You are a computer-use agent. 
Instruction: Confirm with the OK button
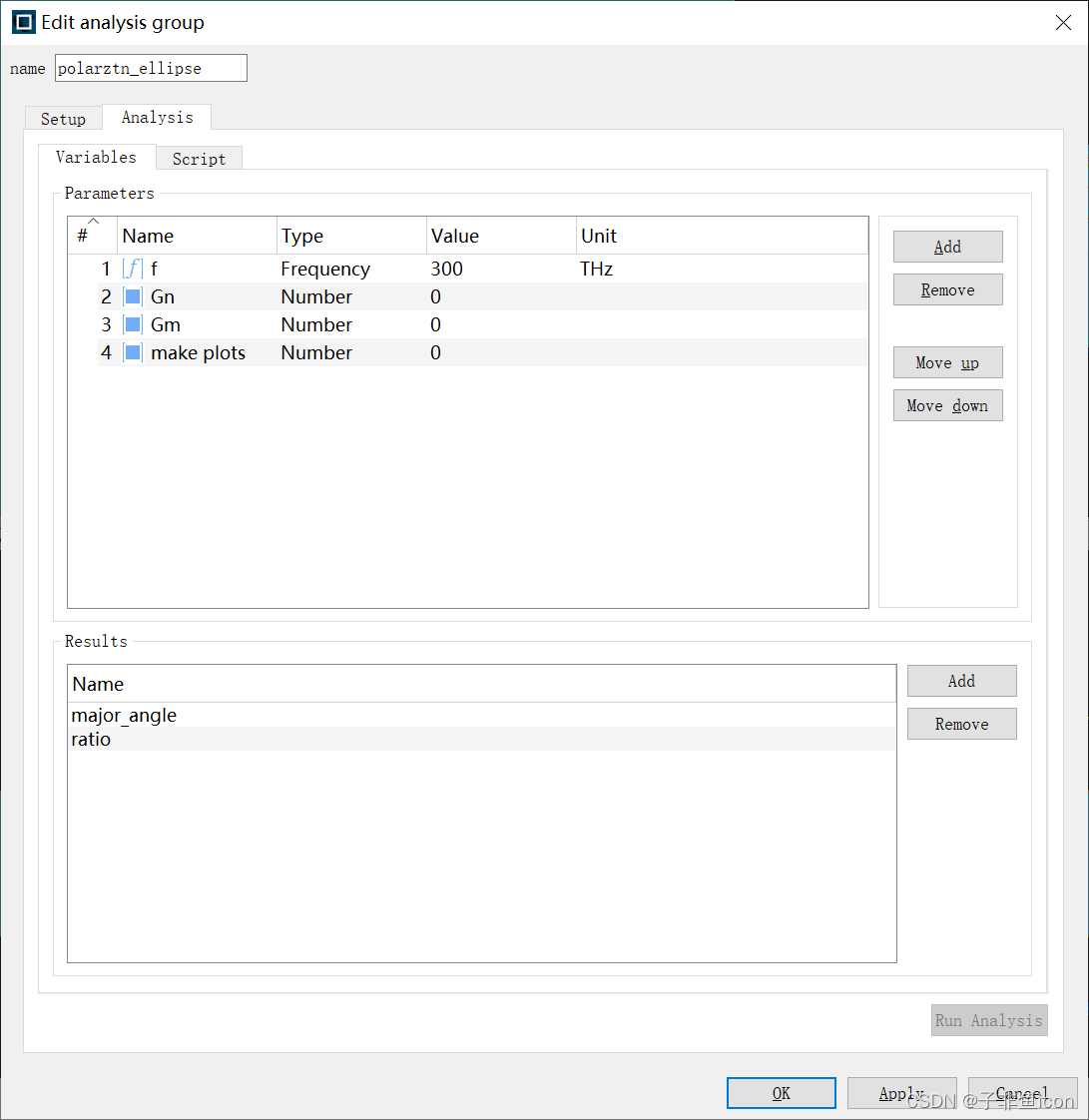tap(782, 1093)
